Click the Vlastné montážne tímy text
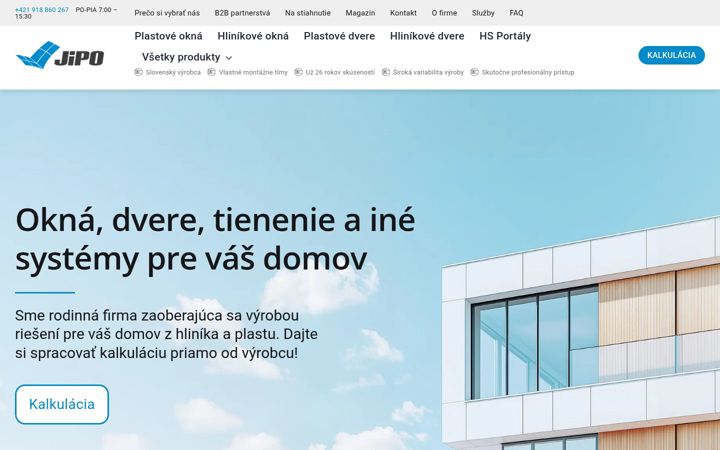Image resolution: width=720 pixels, height=450 pixels. pyautogui.click(x=253, y=72)
